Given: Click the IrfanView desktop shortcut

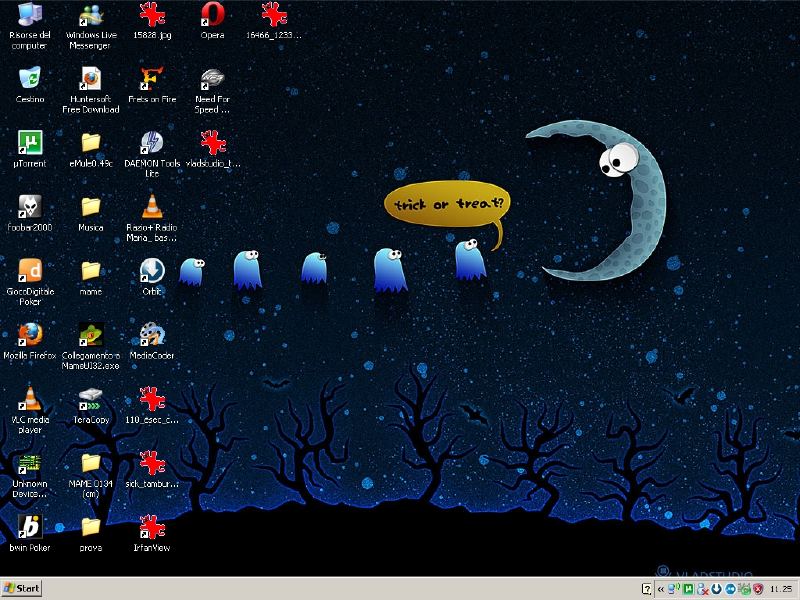Looking at the screenshot, I should click(152, 527).
